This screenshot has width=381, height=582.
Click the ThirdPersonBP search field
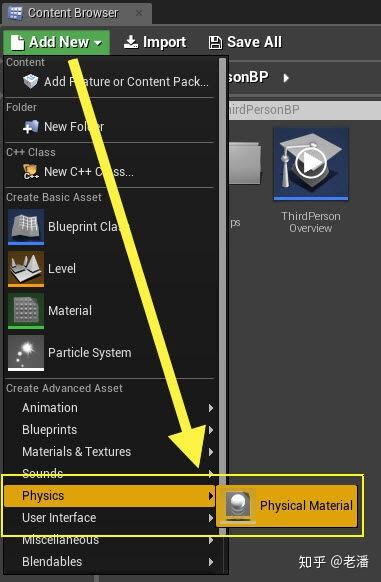click(x=305, y=110)
